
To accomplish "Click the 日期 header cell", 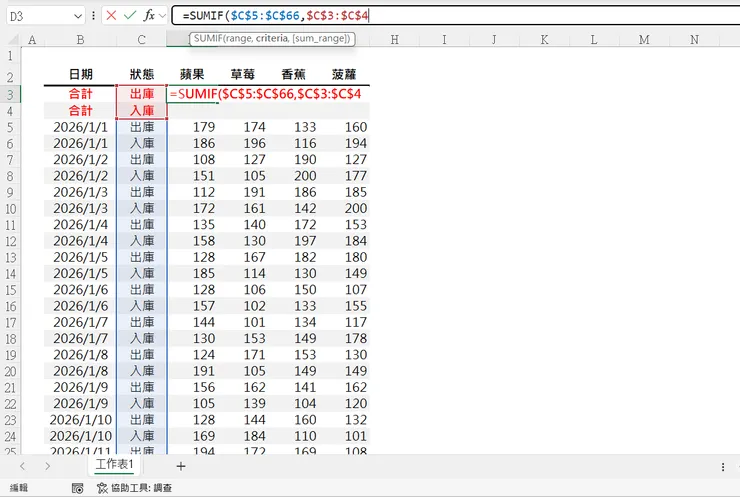I will (x=80, y=75).
